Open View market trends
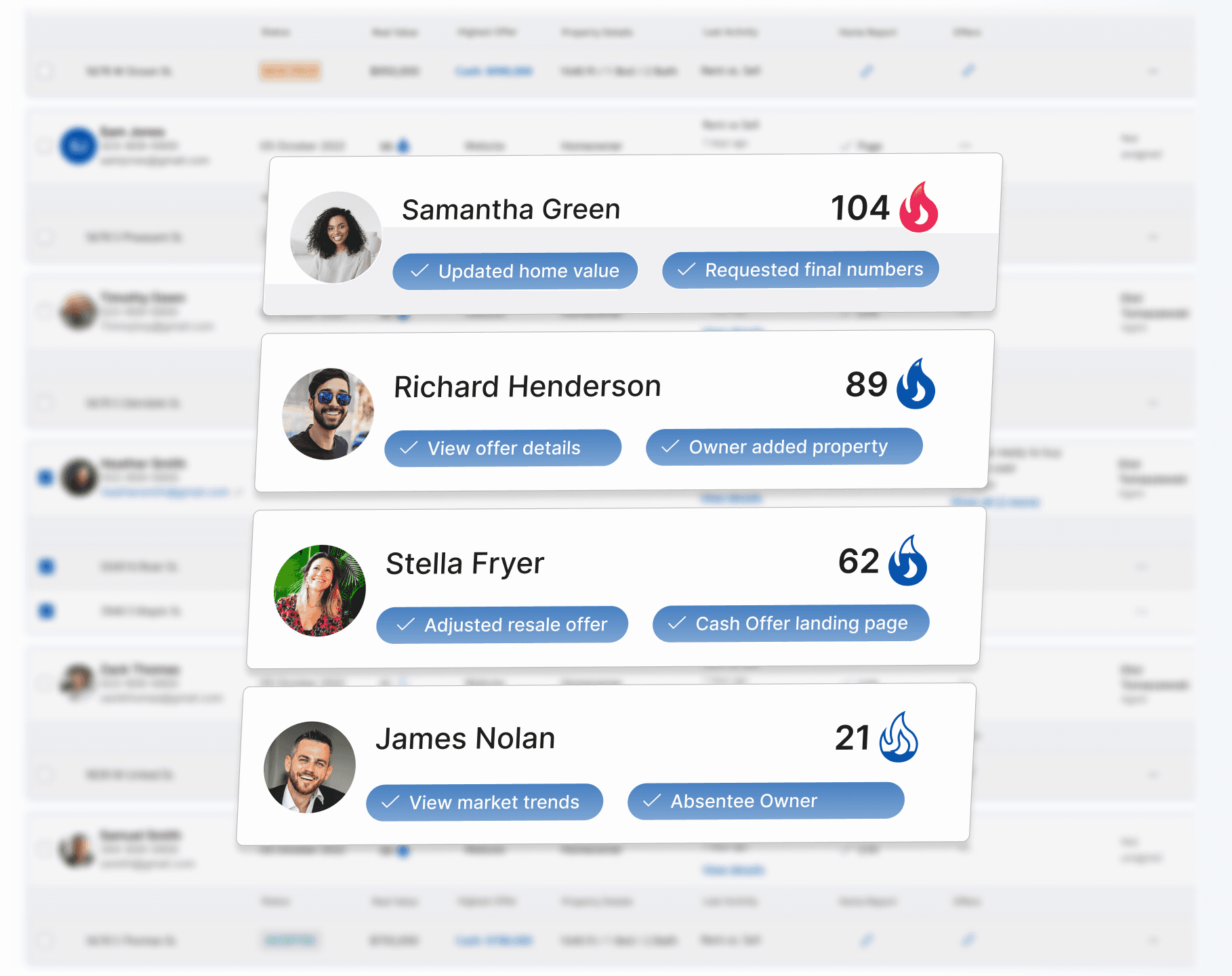Image resolution: width=1232 pixels, height=976 pixels. (x=485, y=802)
